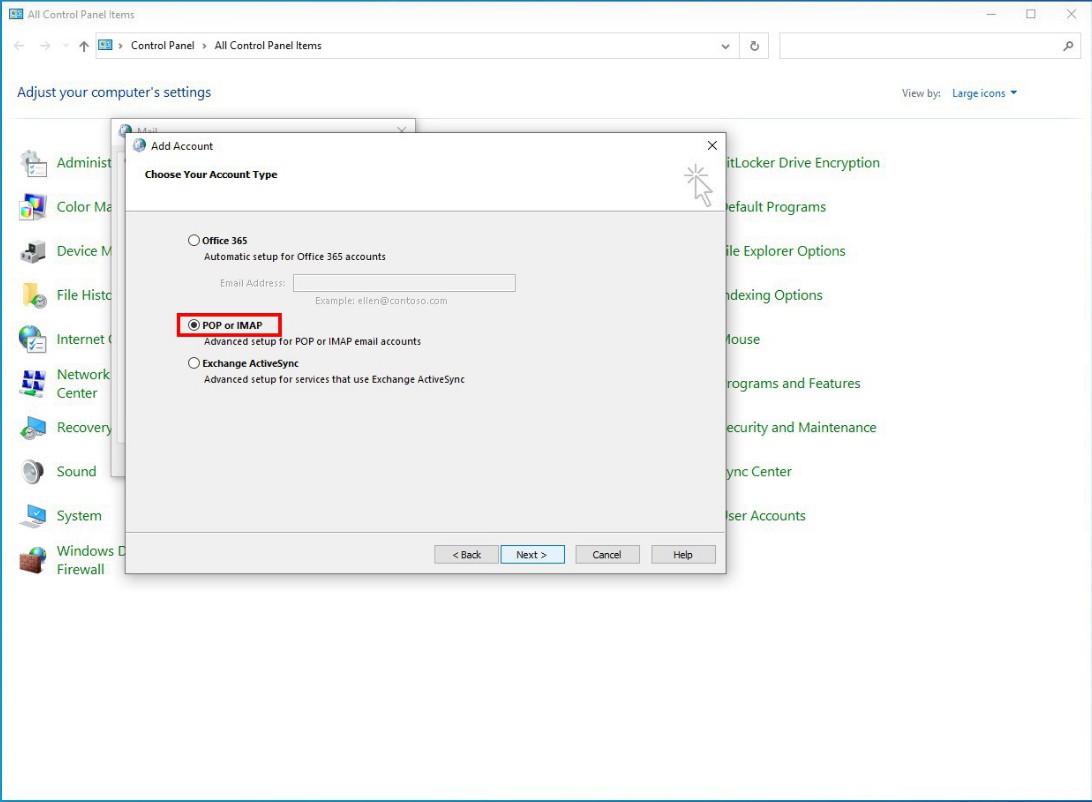The width and height of the screenshot is (1092, 802).
Task: Open the File History icon
Action: [33, 295]
